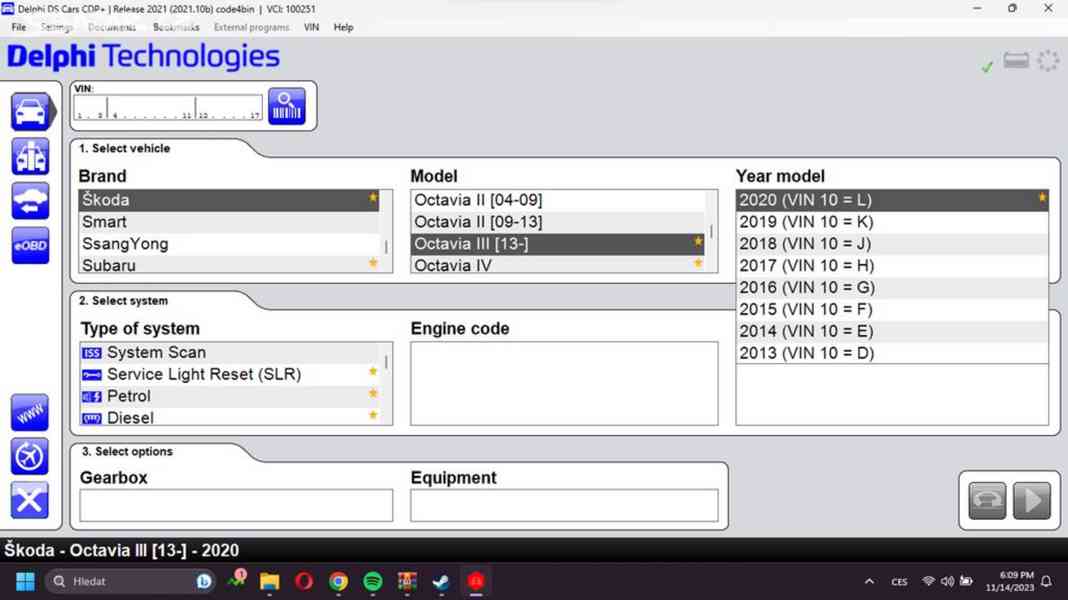
Task: Select the car vehicle diagnostics icon in sidebar
Action: [29, 110]
